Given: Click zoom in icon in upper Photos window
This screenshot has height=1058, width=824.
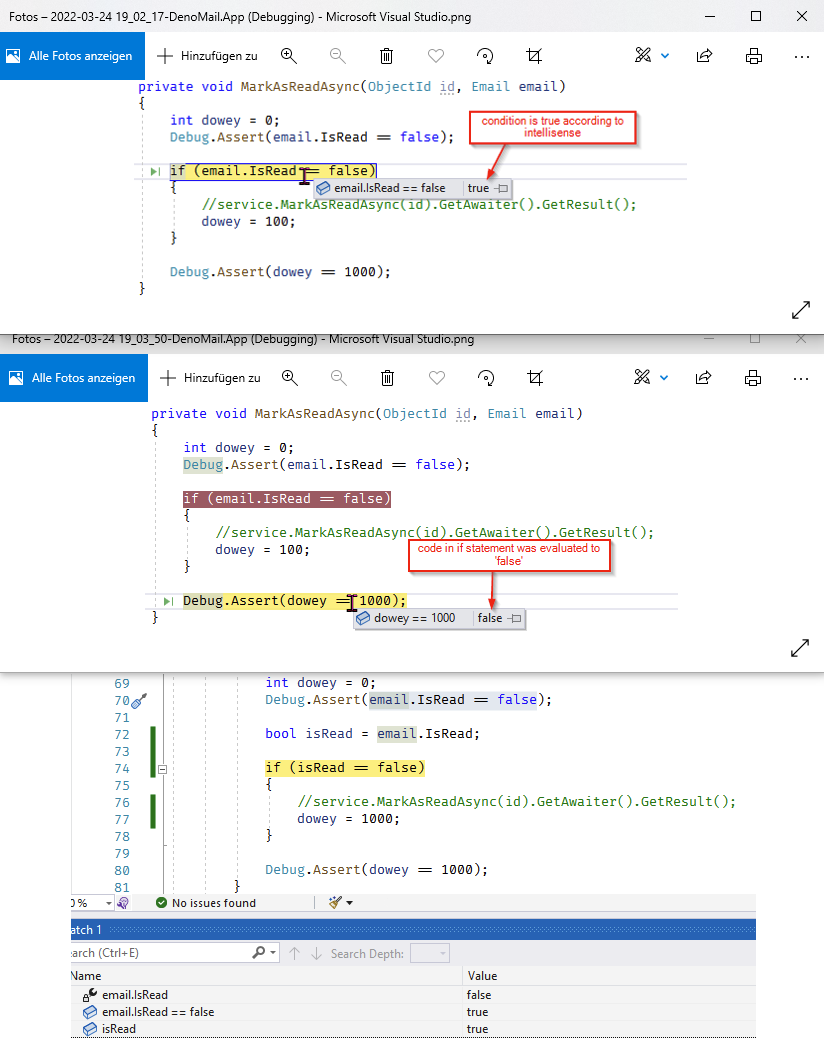Looking at the screenshot, I should click(288, 56).
